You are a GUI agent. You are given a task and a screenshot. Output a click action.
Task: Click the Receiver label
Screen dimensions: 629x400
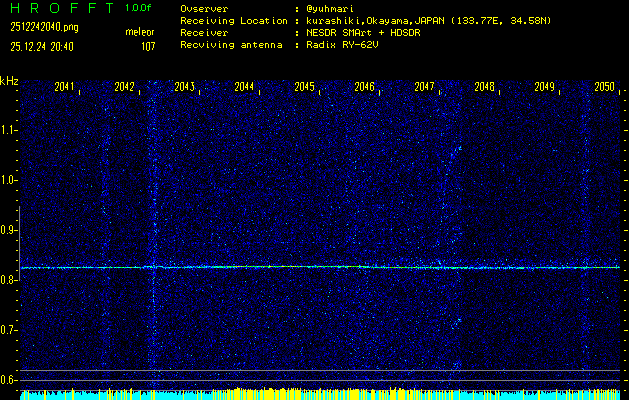[204, 33]
